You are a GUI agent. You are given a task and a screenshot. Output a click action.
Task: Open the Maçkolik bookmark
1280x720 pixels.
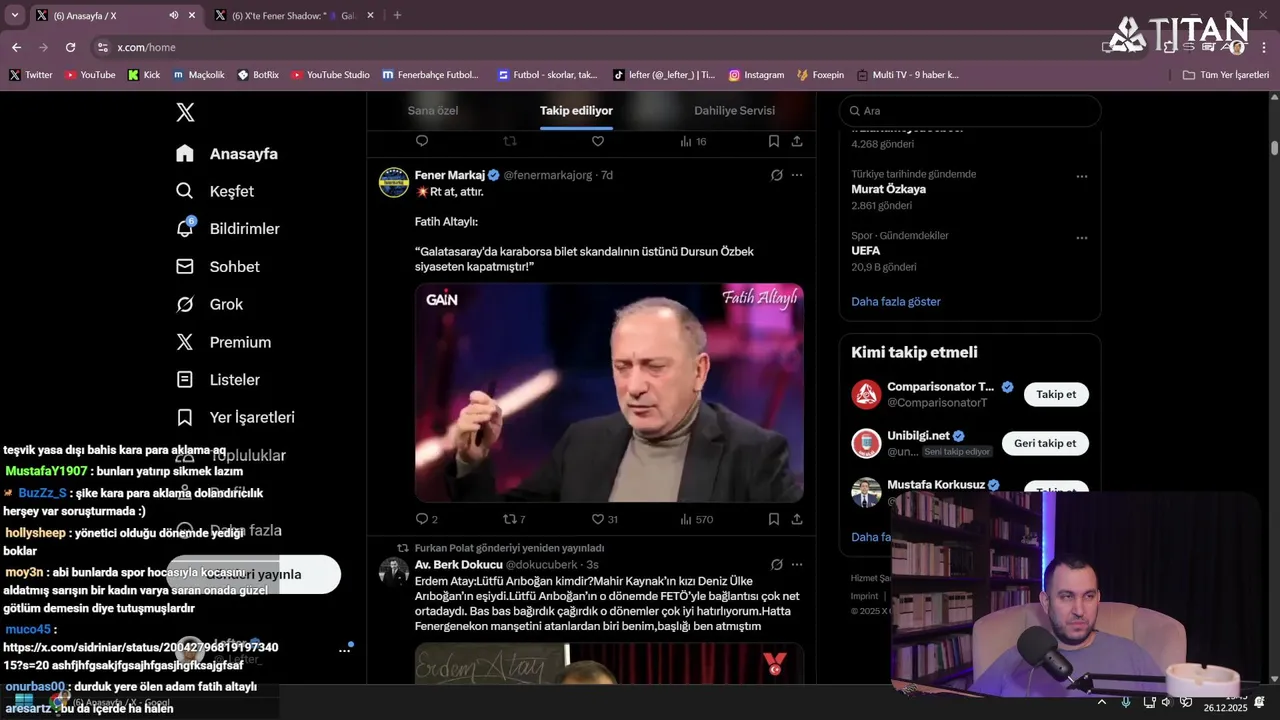coord(198,75)
